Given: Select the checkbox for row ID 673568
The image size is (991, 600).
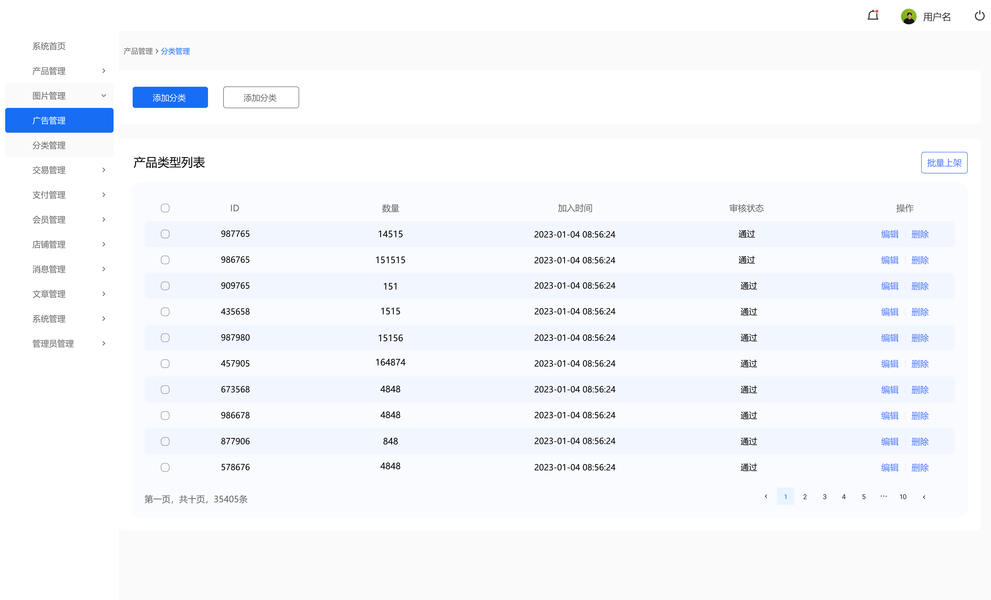Looking at the screenshot, I should pos(165,389).
